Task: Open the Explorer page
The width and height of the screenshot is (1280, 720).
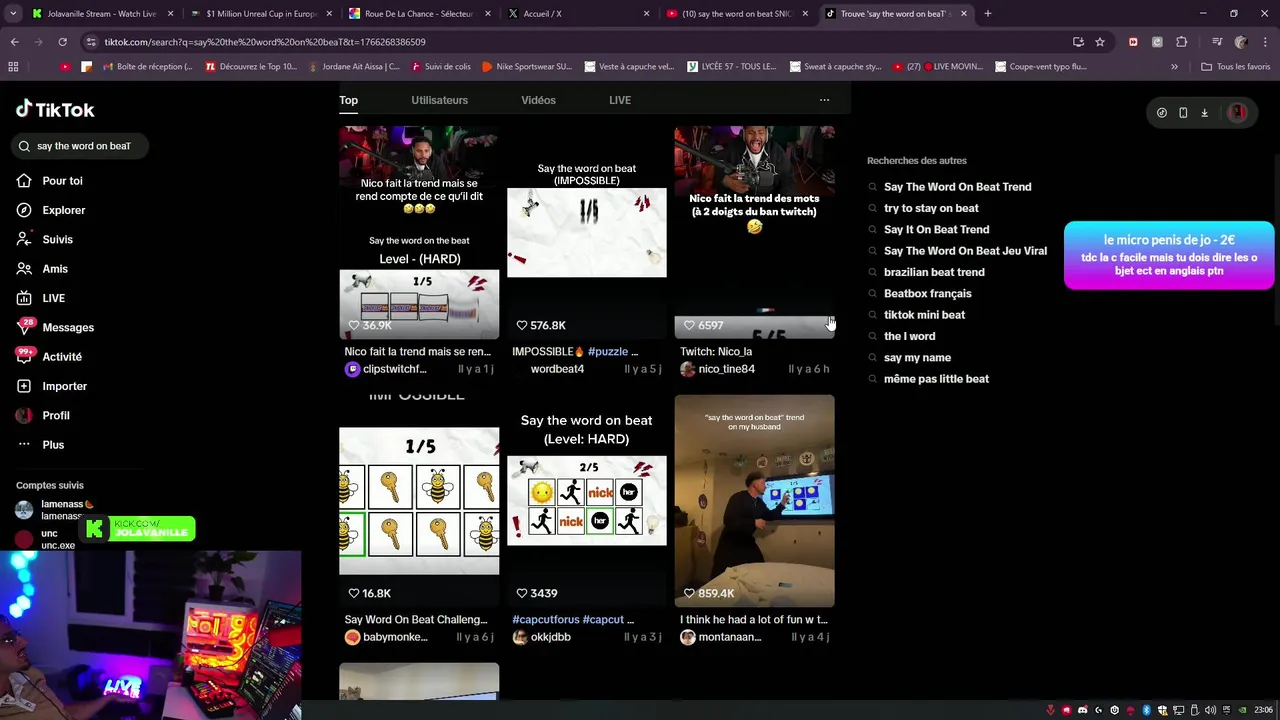Action: (51, 210)
